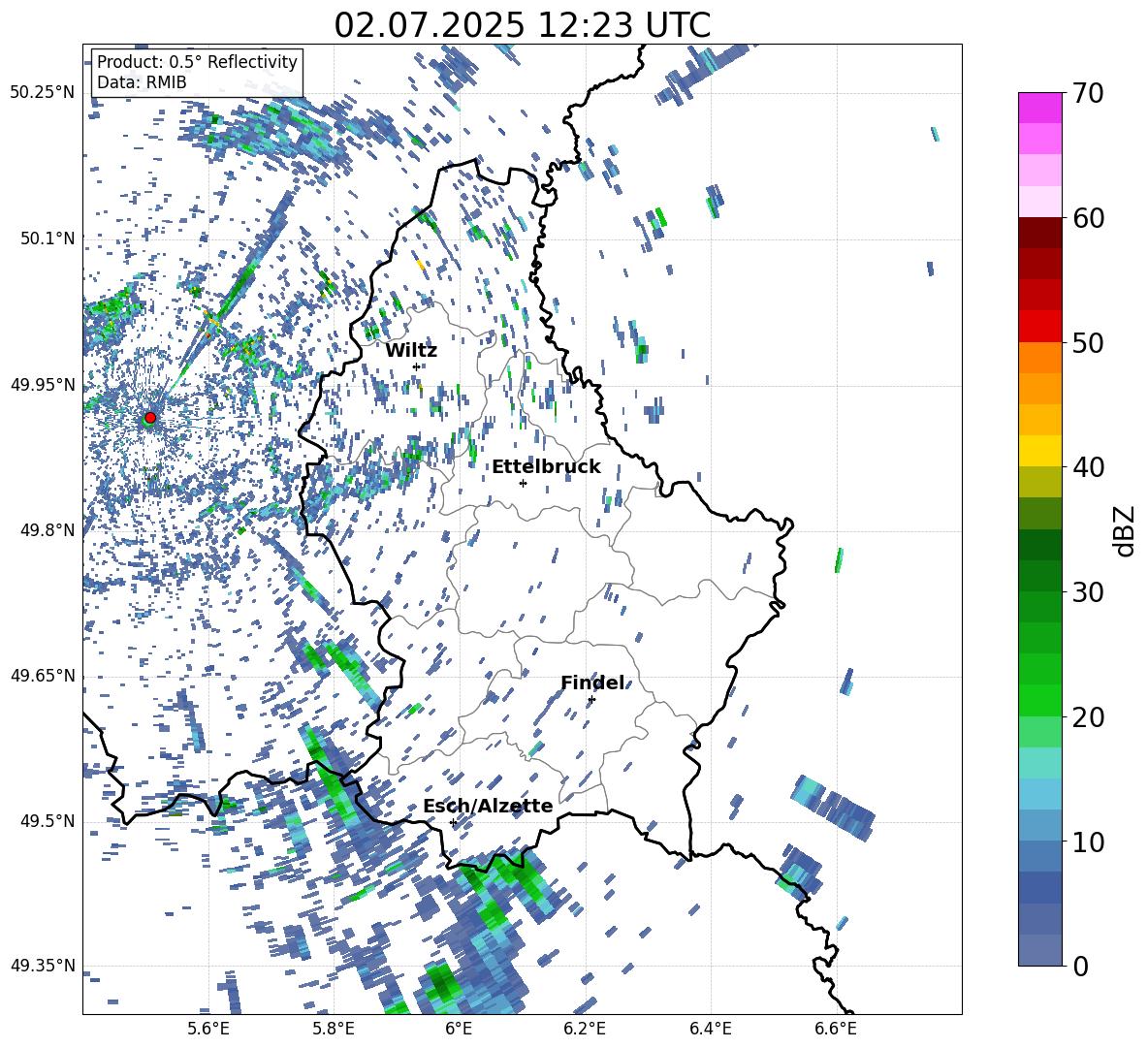Viewport: 1148px width, 1048px height.
Task: Click the pale pink colorbar segment above 60
Action: coord(1040,202)
